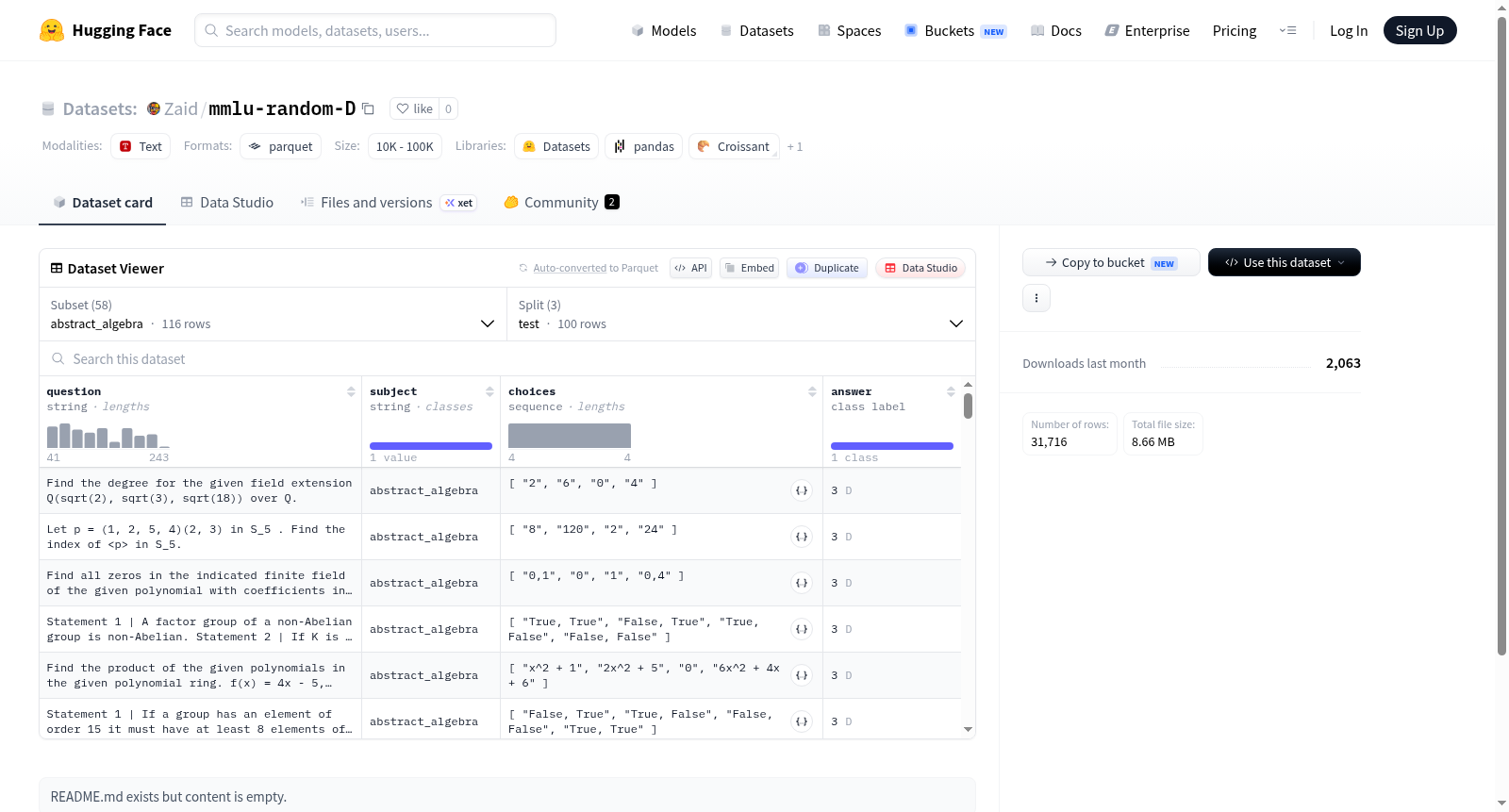Click the pandas library tag
Viewport: 1509px width, 812px height.
644,146
